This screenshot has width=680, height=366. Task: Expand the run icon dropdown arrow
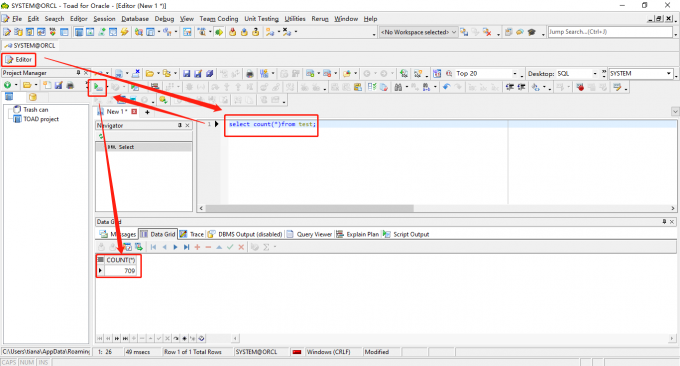pos(107,87)
